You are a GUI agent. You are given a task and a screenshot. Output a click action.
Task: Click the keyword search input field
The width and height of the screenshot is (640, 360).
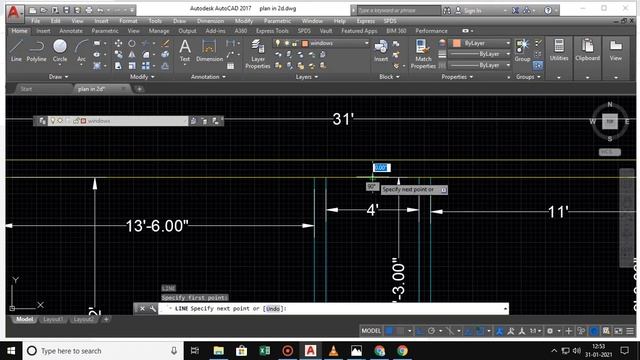point(398,10)
